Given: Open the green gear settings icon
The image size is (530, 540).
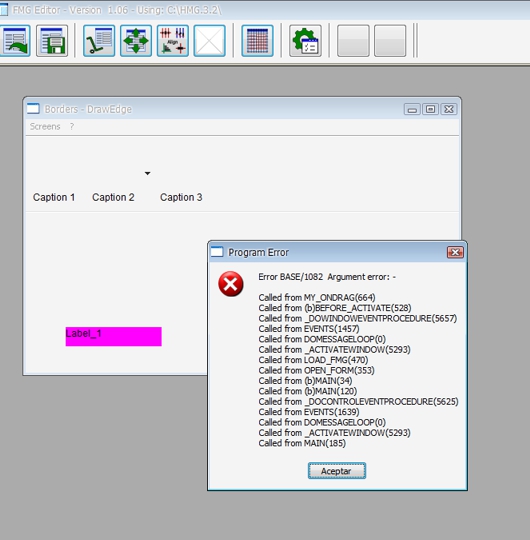Looking at the screenshot, I should click(305, 41).
